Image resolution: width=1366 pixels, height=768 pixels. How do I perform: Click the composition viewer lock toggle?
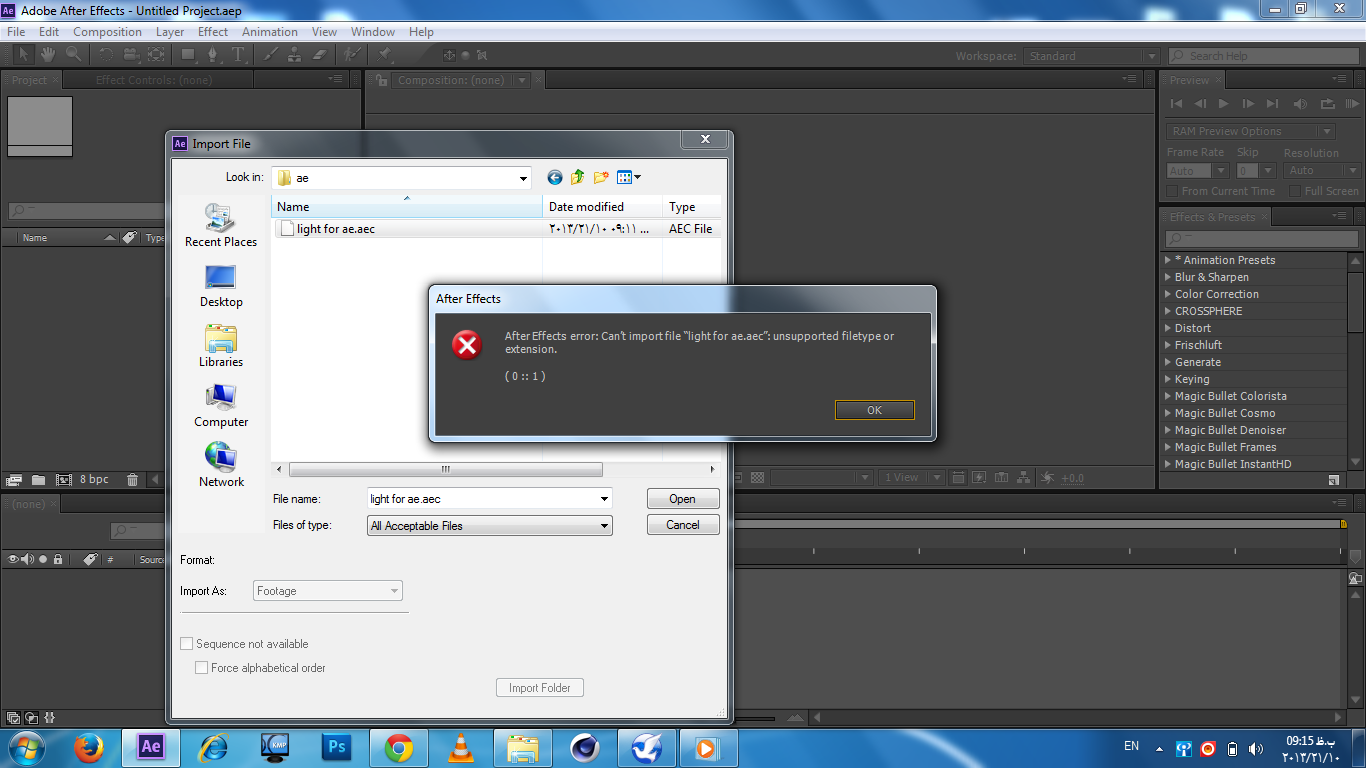[x=381, y=80]
